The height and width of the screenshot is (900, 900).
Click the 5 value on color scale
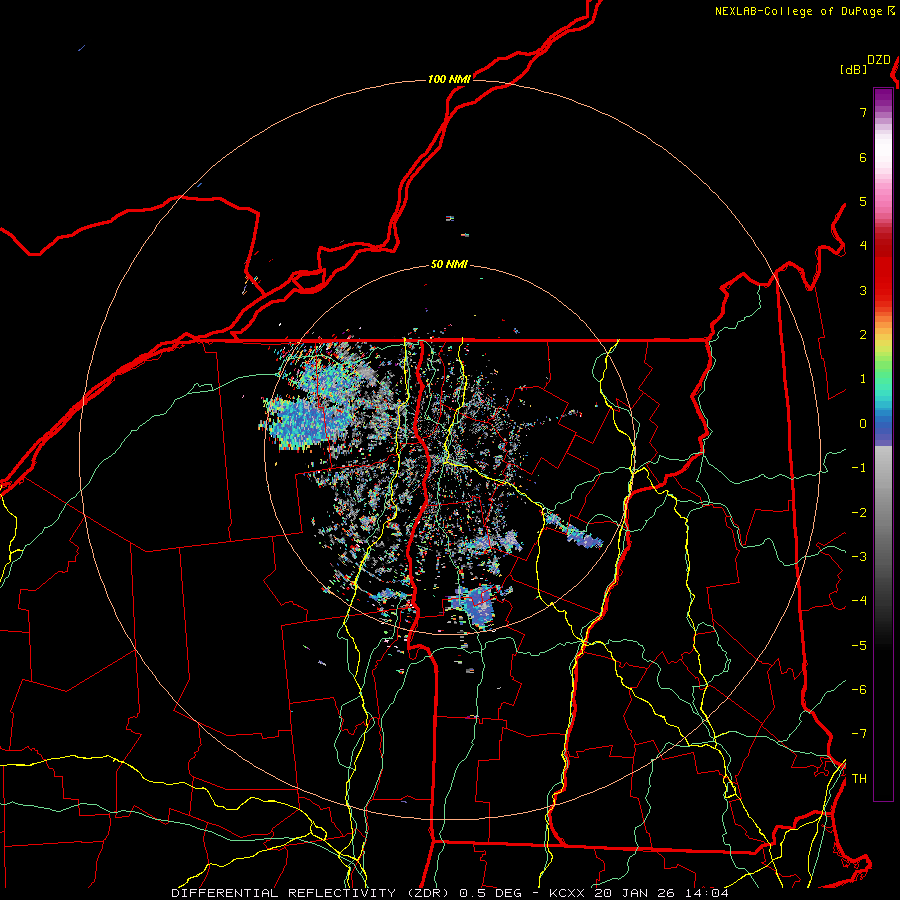pyautogui.click(x=863, y=201)
